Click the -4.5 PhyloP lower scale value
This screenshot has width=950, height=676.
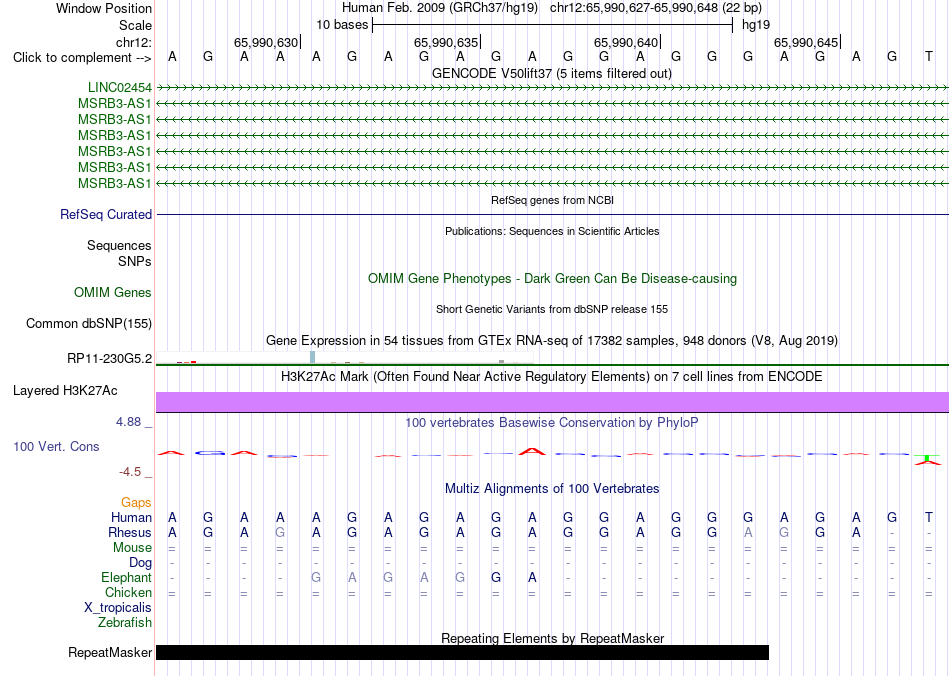click(130, 471)
